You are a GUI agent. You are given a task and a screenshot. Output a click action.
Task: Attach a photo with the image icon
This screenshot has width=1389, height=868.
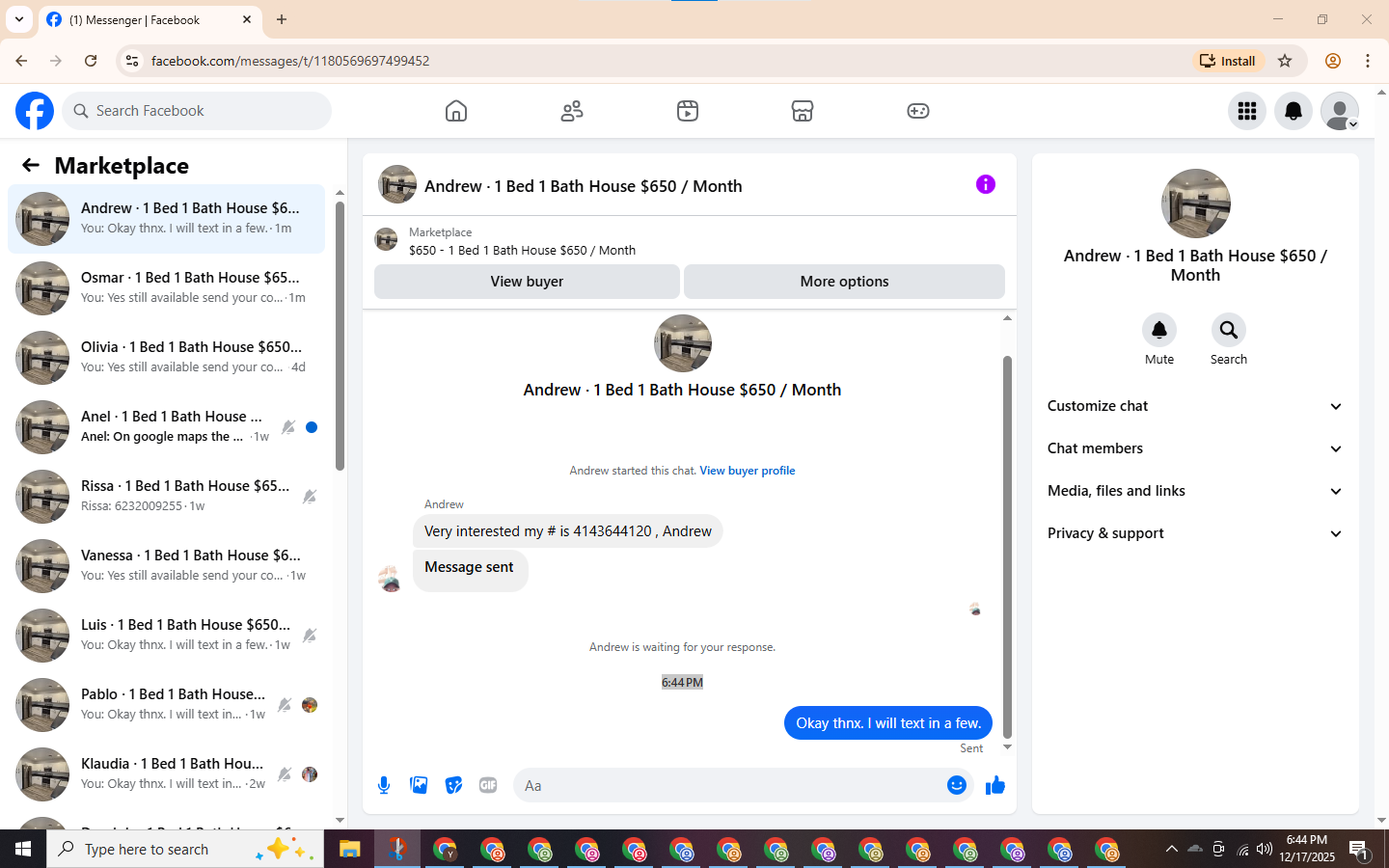point(419,785)
